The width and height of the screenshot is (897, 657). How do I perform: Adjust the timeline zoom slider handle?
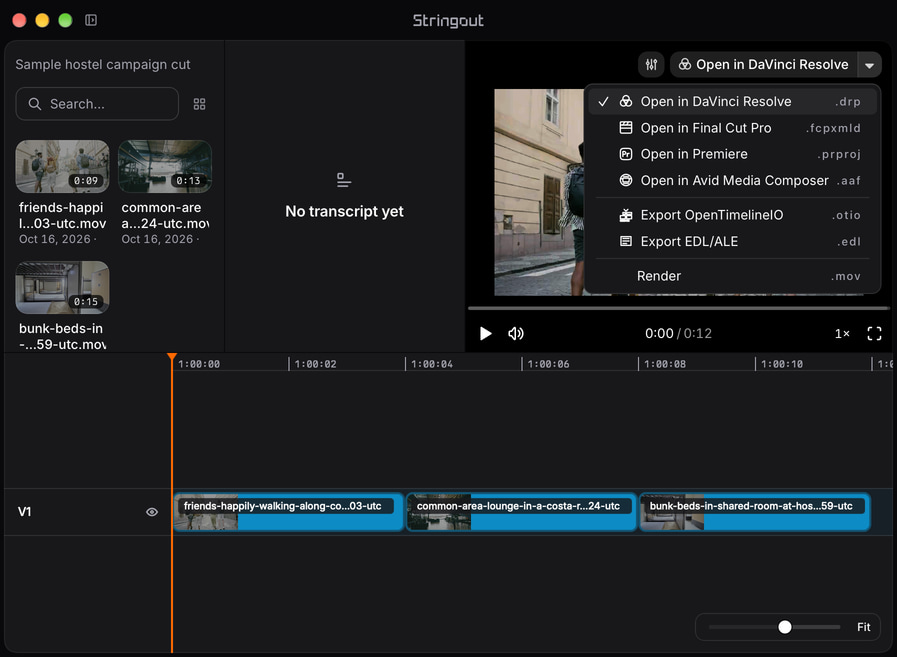[785, 627]
